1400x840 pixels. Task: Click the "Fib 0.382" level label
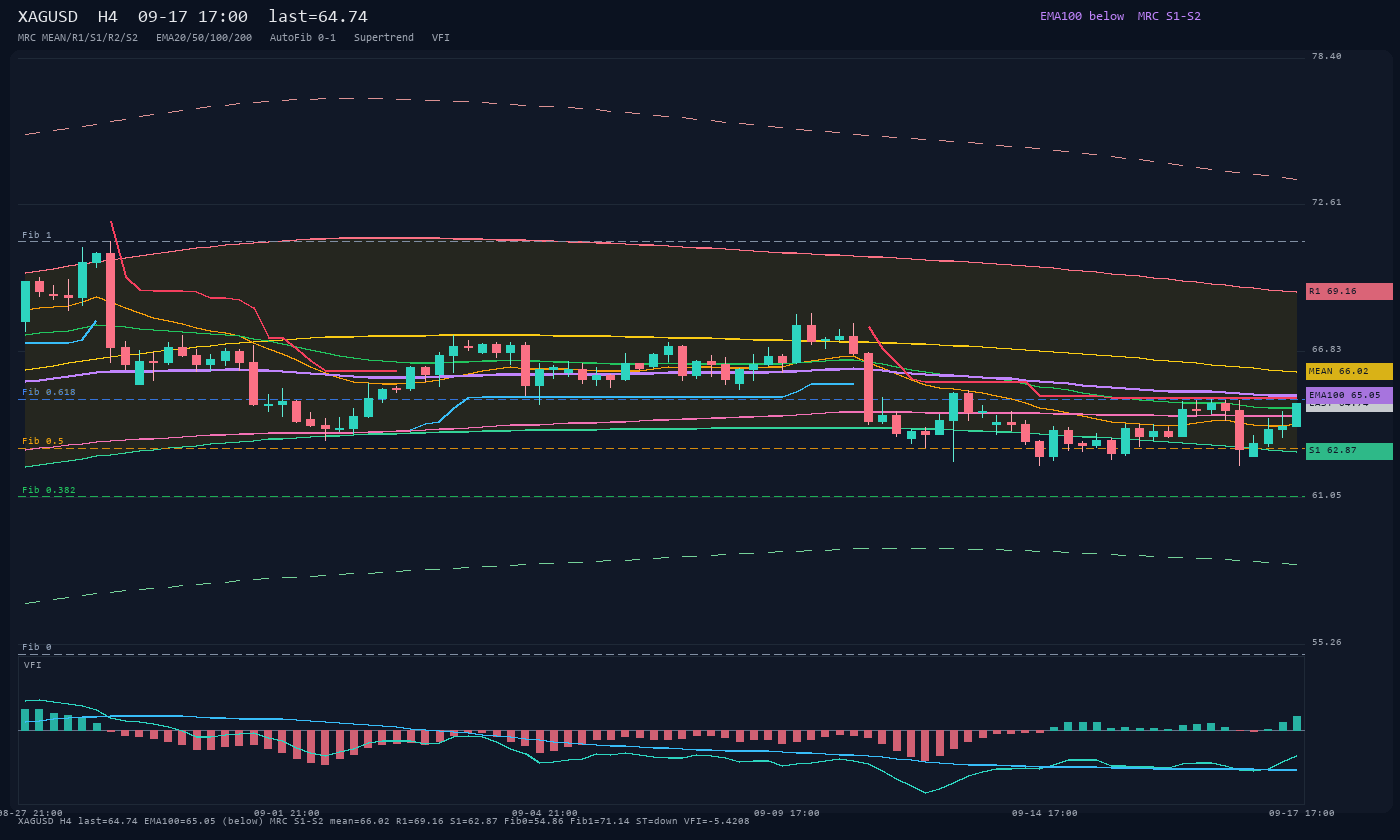point(49,490)
